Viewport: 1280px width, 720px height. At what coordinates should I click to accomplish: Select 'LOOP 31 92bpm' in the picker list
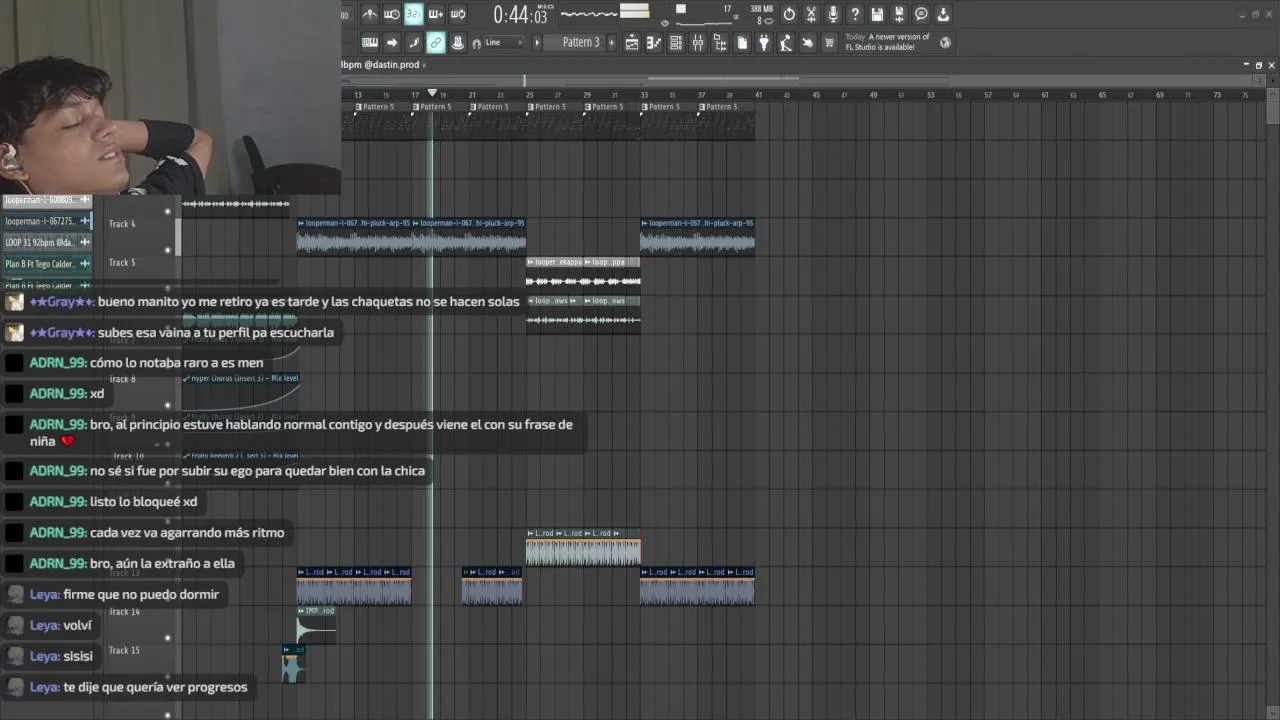pos(47,242)
